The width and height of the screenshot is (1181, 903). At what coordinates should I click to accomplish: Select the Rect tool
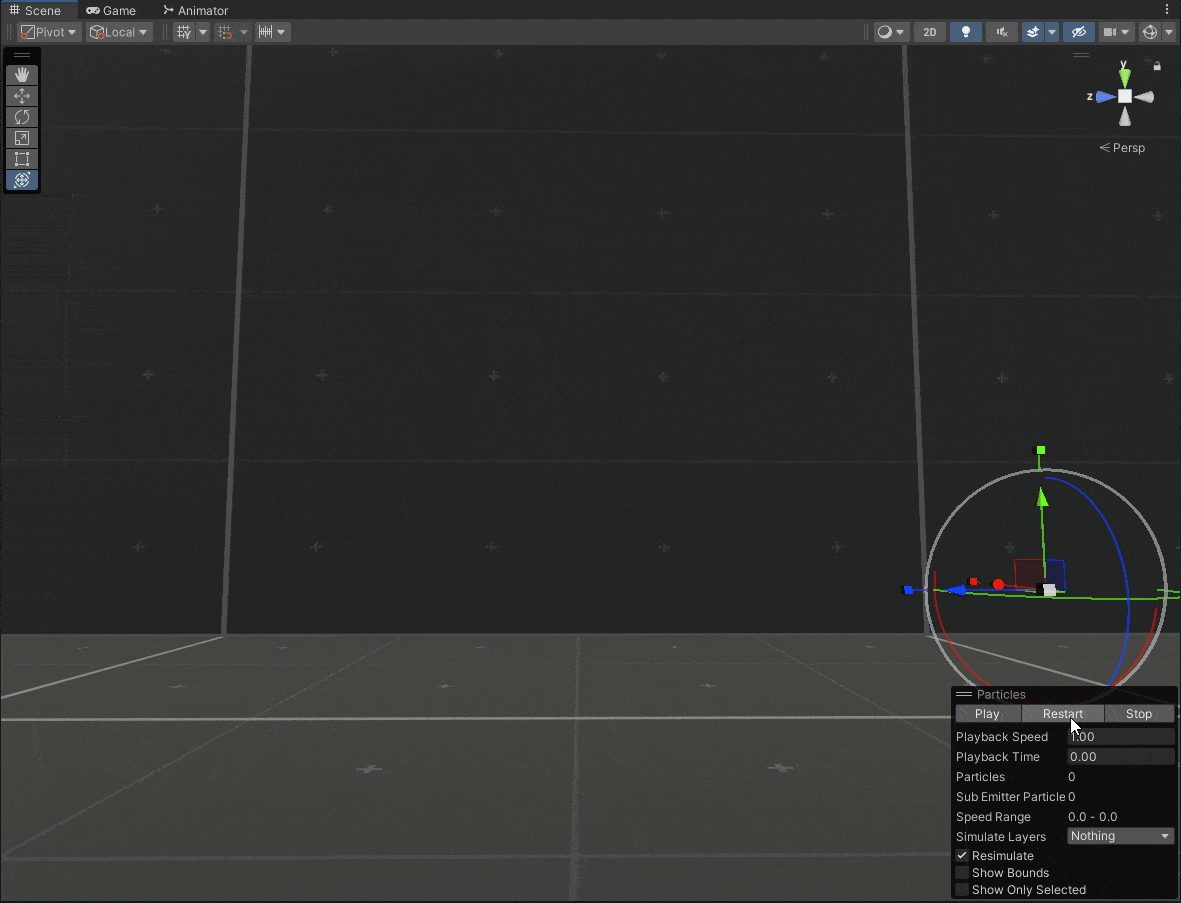click(22, 159)
